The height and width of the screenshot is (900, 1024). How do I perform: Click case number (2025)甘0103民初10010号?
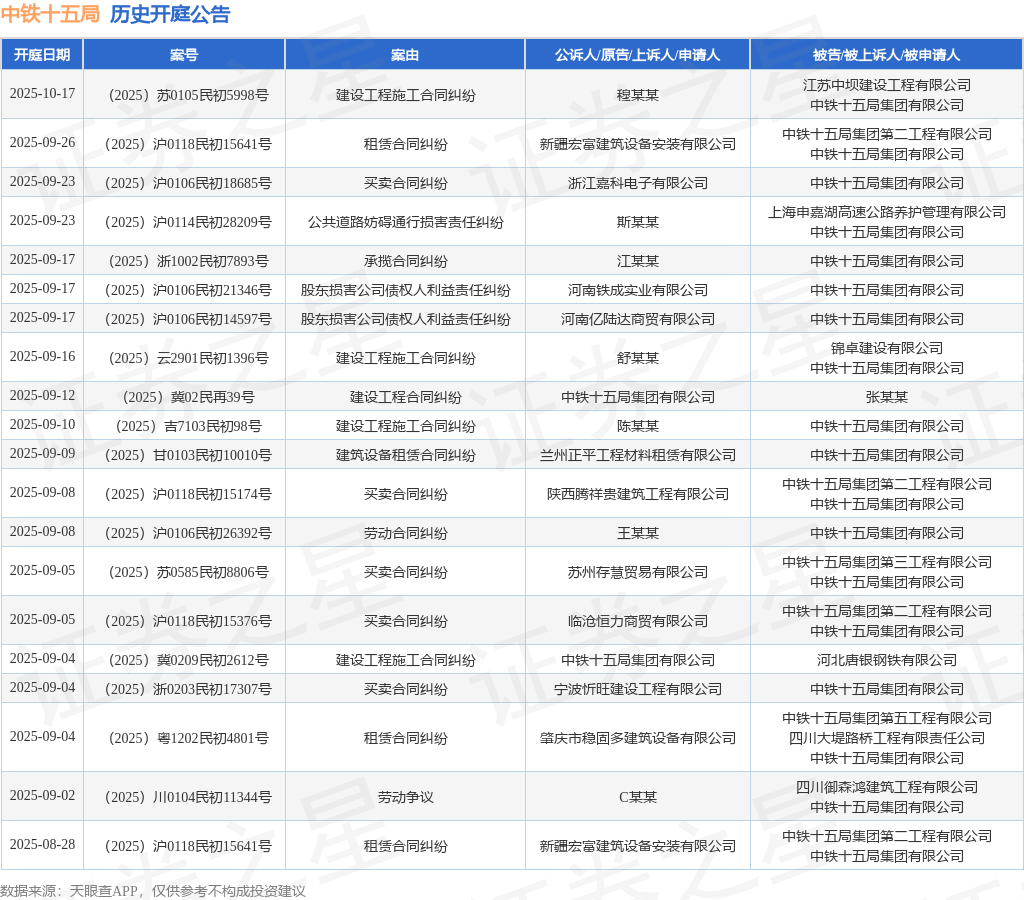click(188, 455)
